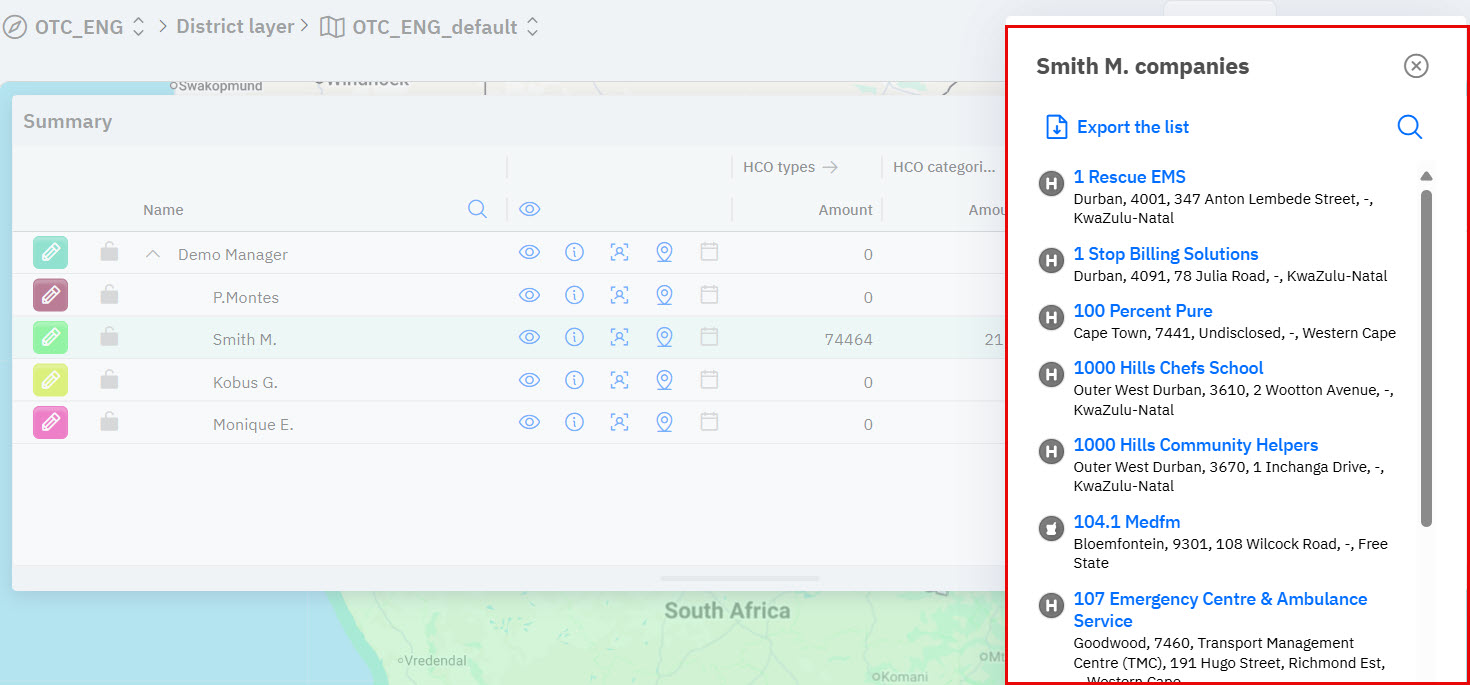Click the search icon beside Name column
This screenshot has height=685, width=1470.
click(477, 209)
